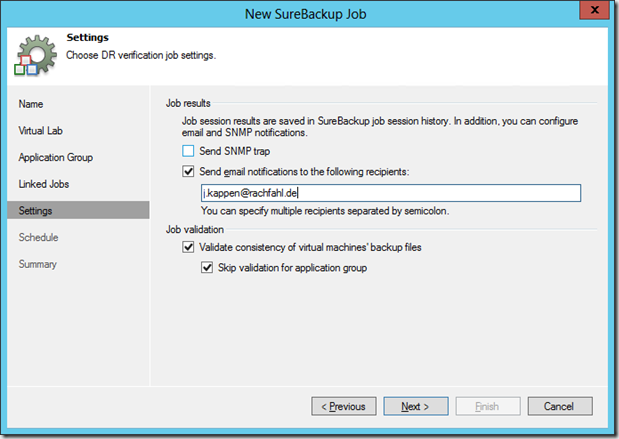The height and width of the screenshot is (439, 619).
Task: Uncheck Send email notifications checkbox
Action: click(188, 171)
